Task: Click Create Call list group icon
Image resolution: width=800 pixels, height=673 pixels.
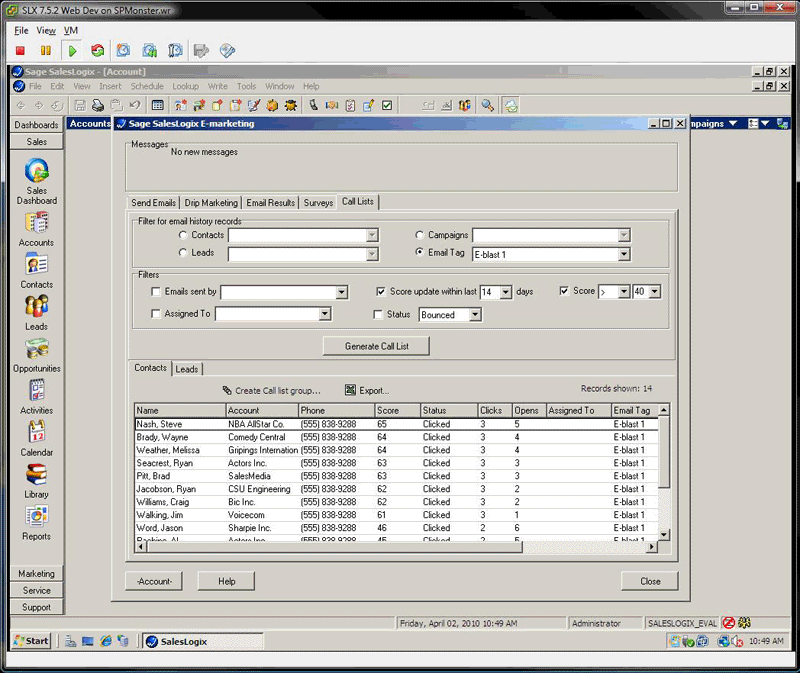Action: click(227, 390)
